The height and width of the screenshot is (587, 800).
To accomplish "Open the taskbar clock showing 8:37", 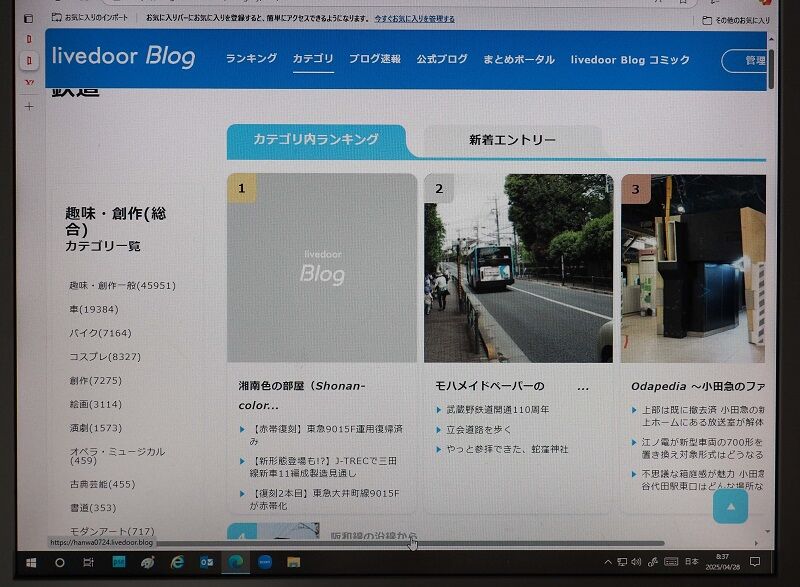I will [722, 562].
